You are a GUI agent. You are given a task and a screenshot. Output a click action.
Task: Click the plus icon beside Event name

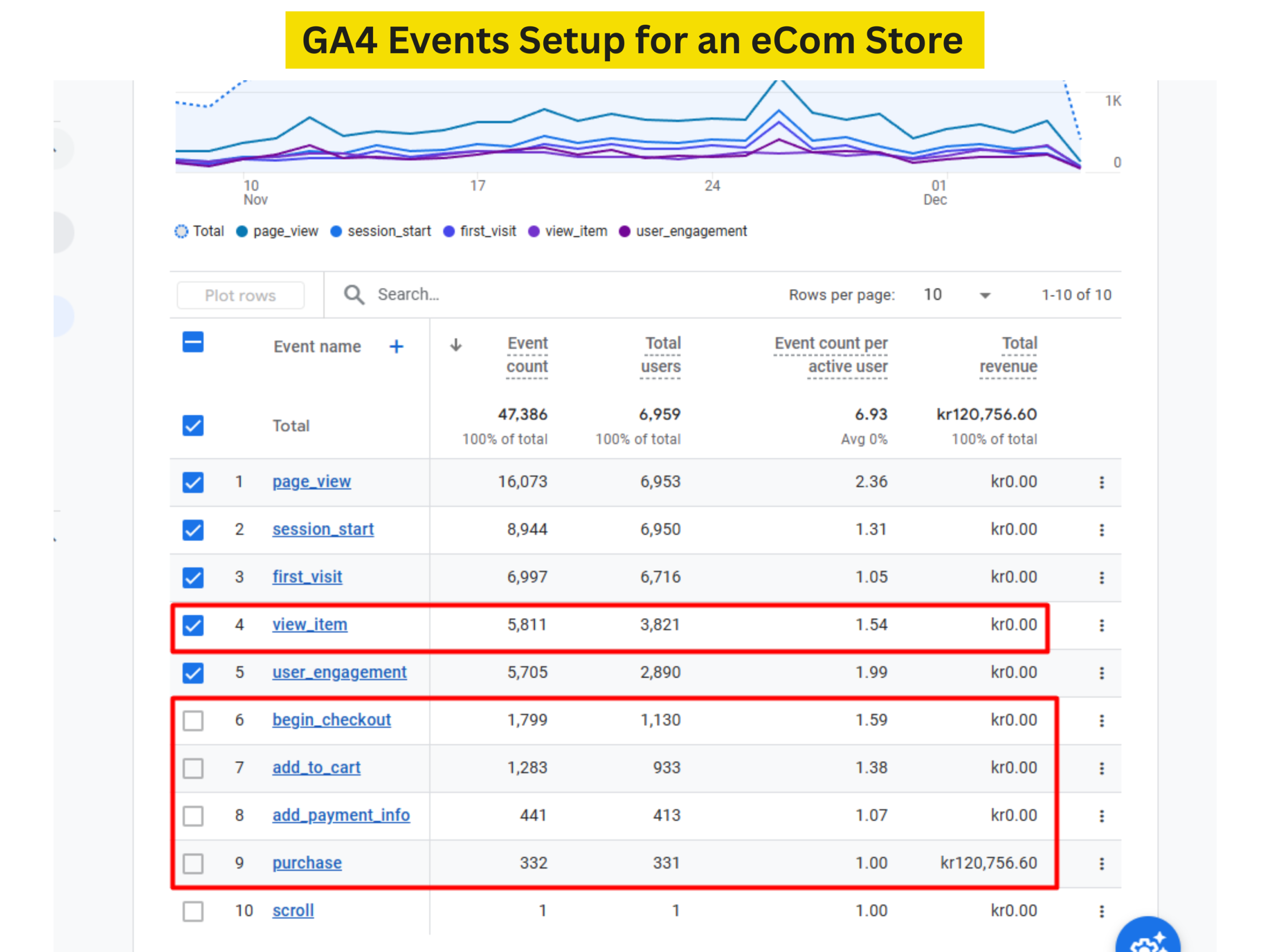pyautogui.click(x=396, y=347)
